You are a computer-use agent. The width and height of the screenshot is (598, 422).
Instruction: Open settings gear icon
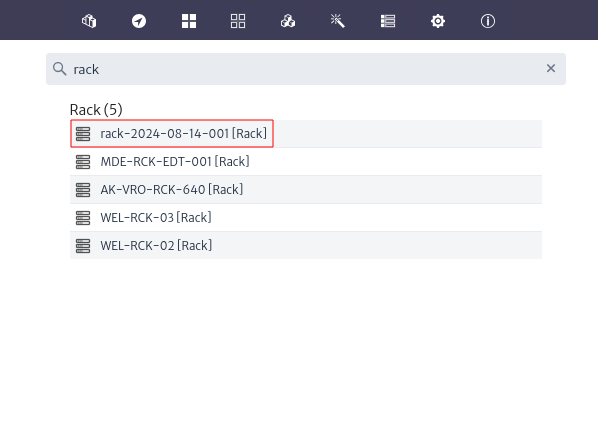tap(438, 21)
